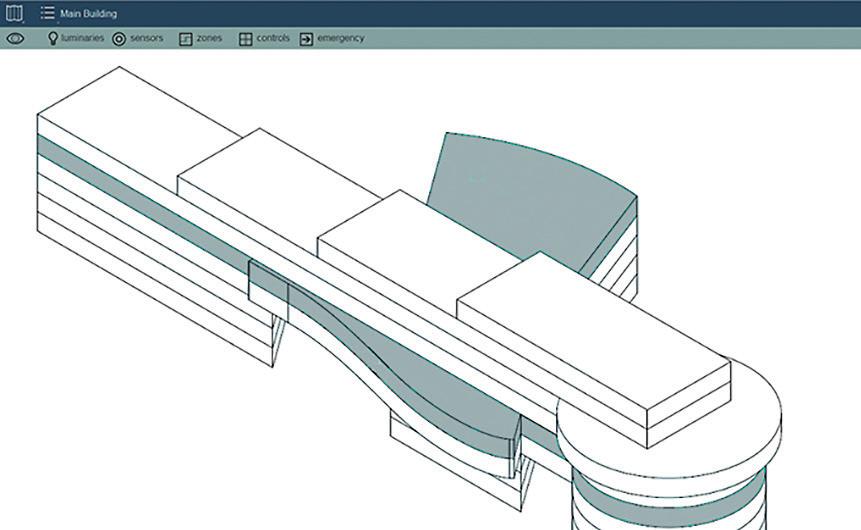
Task: Select the controls filter label
Action: pos(273,38)
